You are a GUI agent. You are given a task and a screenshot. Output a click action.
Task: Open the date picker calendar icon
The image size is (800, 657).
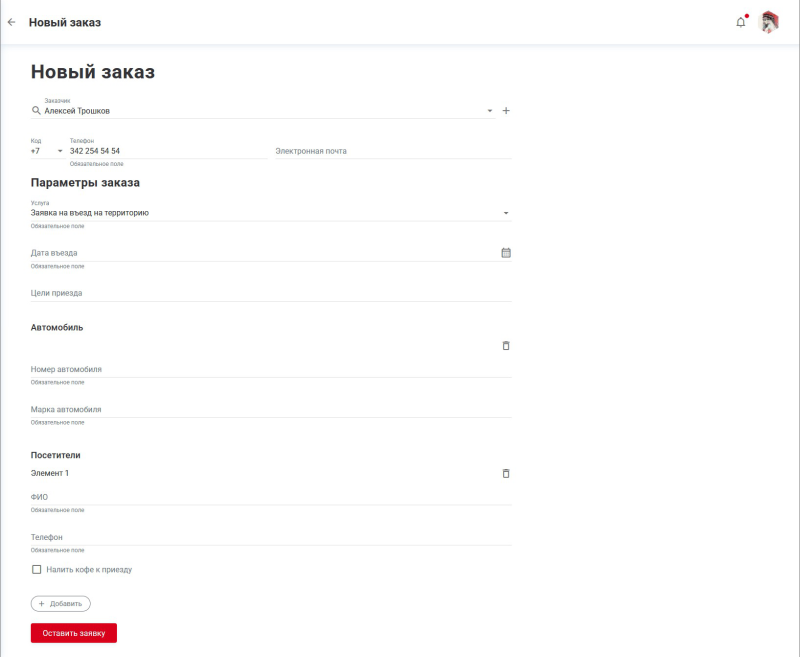(505, 252)
